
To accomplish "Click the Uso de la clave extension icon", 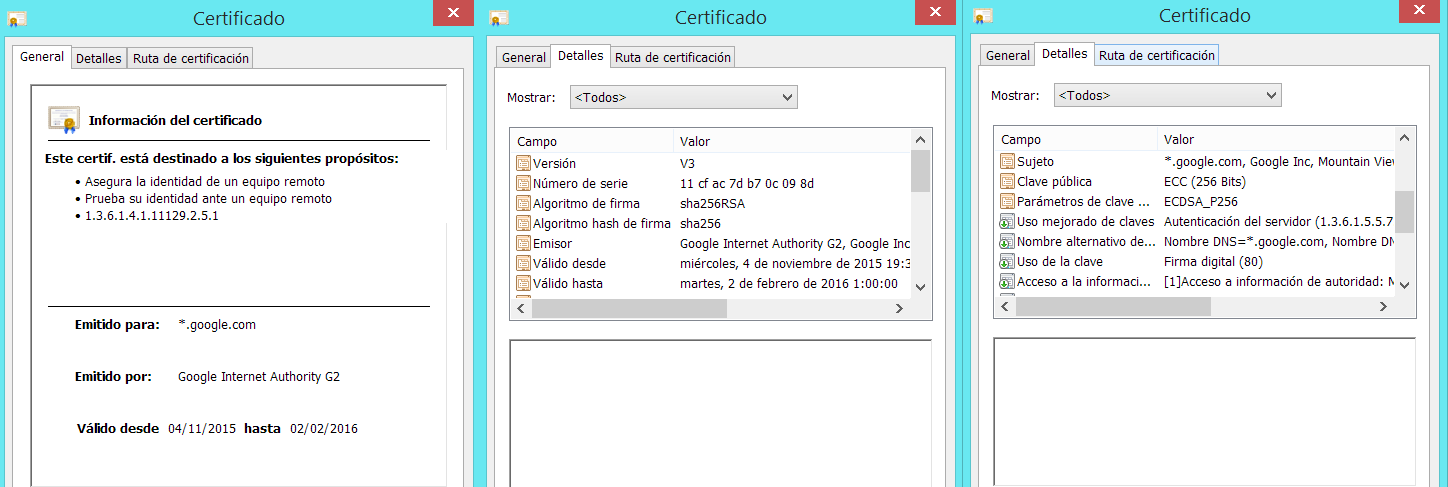I will 1007,261.
